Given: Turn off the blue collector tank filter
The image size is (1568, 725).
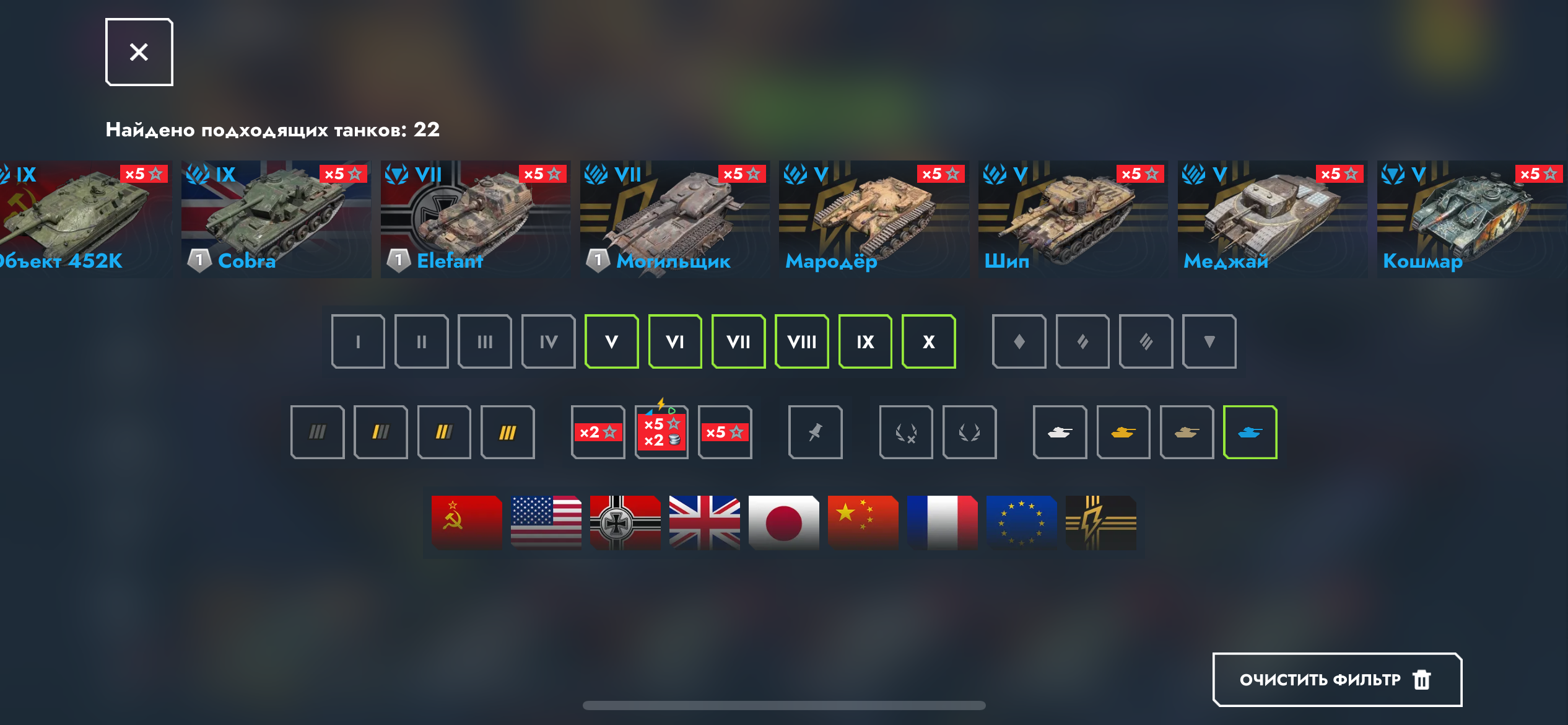Looking at the screenshot, I should (1250, 432).
